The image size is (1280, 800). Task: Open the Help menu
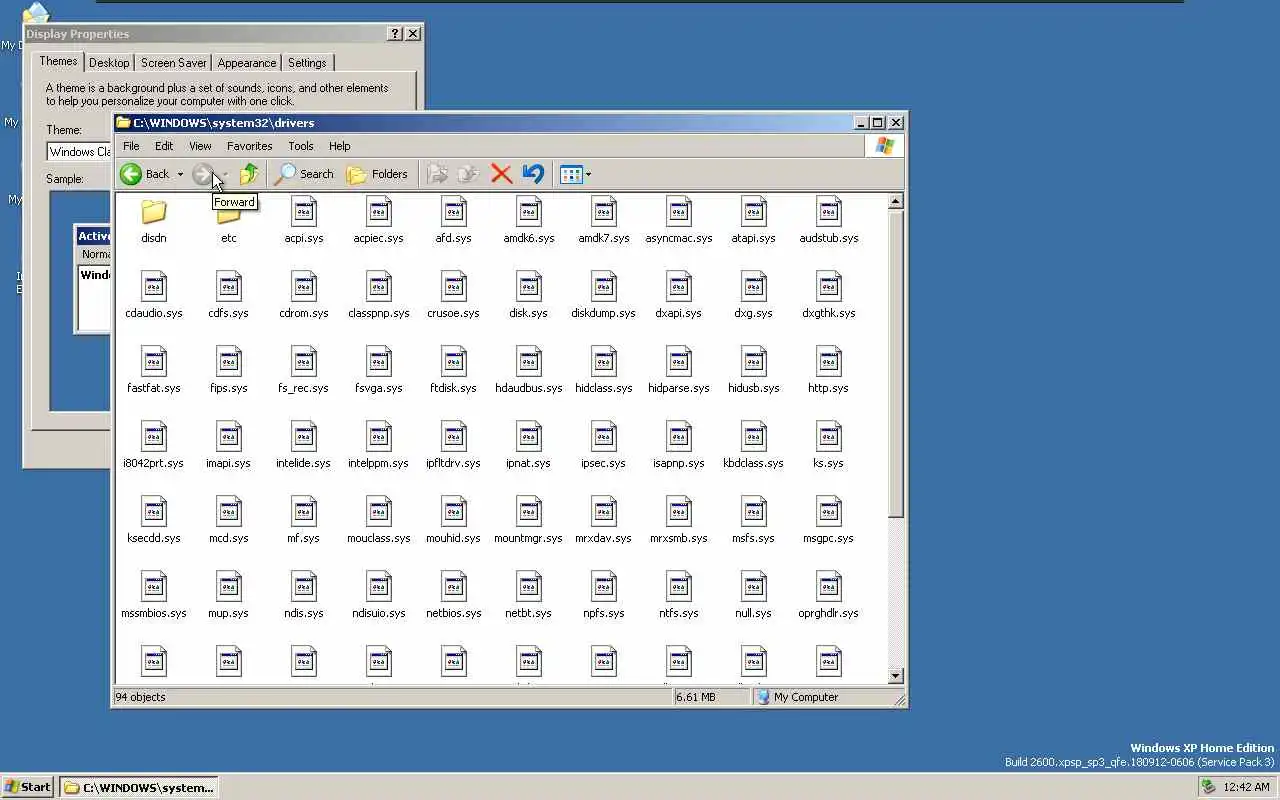[340, 146]
